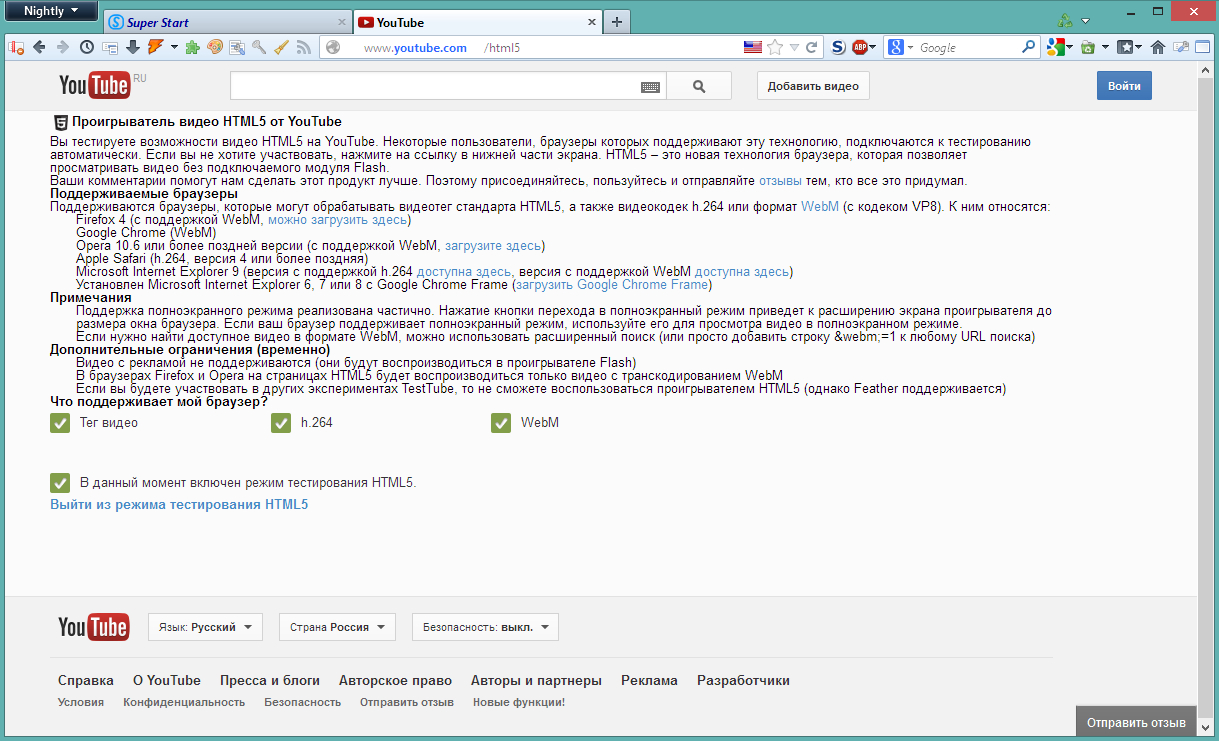Open footer link 'Разработчики'
1219x741 pixels.
tap(743, 680)
